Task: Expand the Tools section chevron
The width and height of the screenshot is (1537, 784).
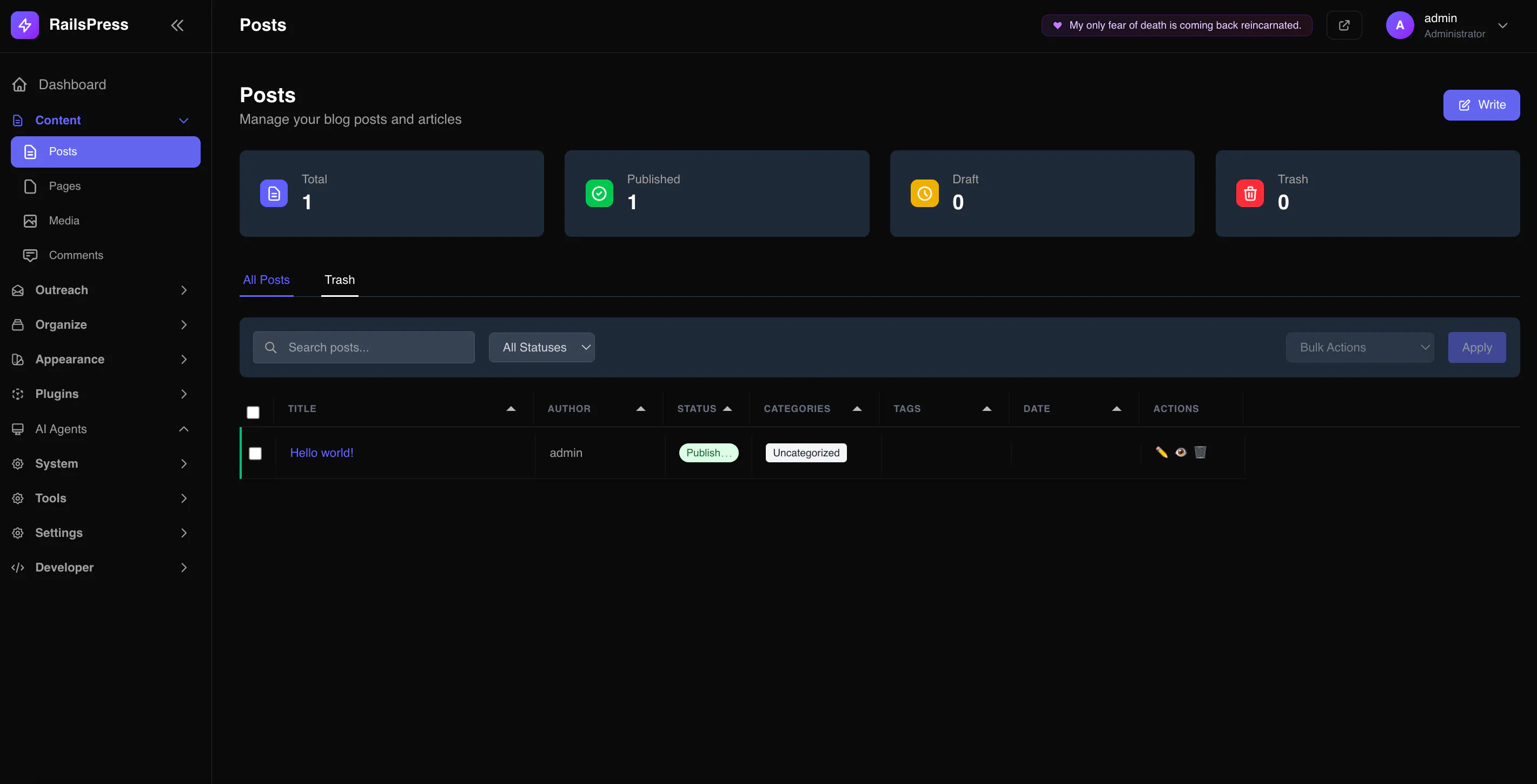Action: pos(184,498)
